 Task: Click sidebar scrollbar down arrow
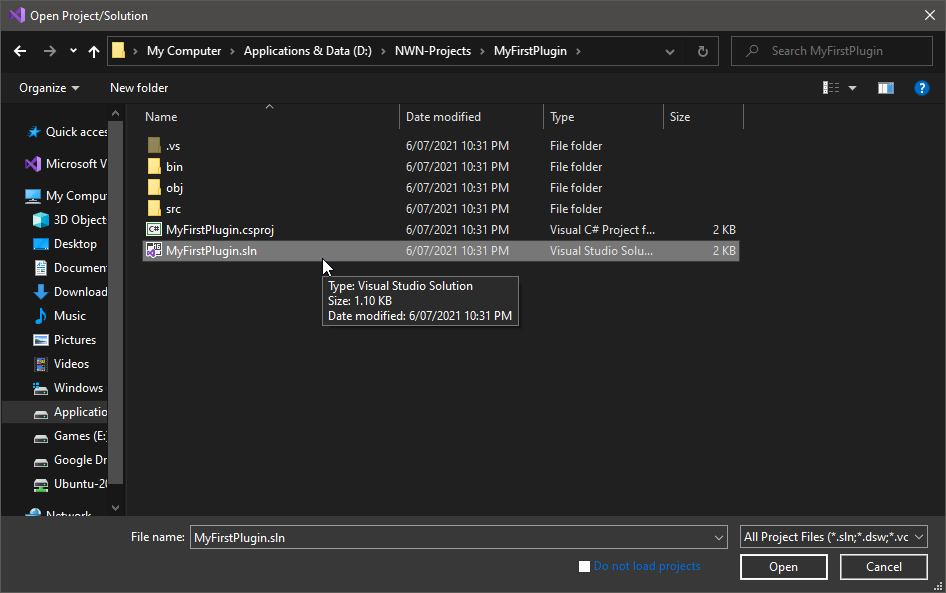(116, 508)
